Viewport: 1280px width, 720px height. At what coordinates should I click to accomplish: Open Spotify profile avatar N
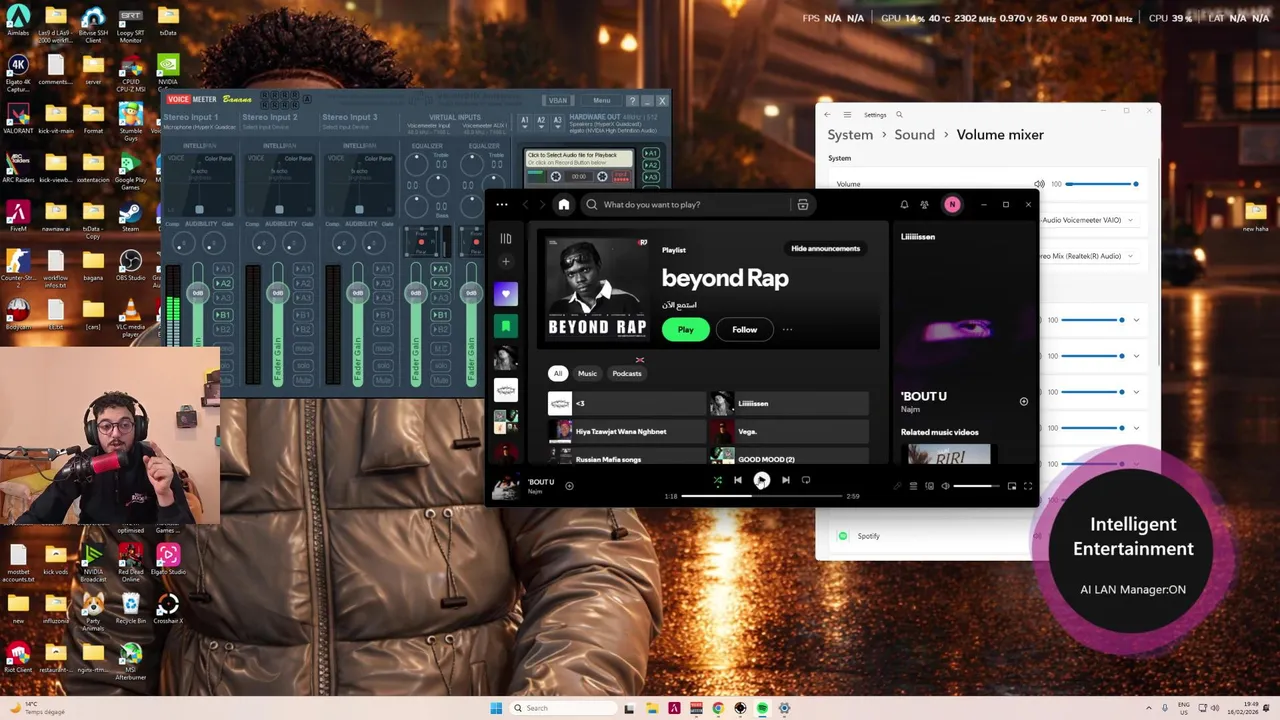[952, 205]
